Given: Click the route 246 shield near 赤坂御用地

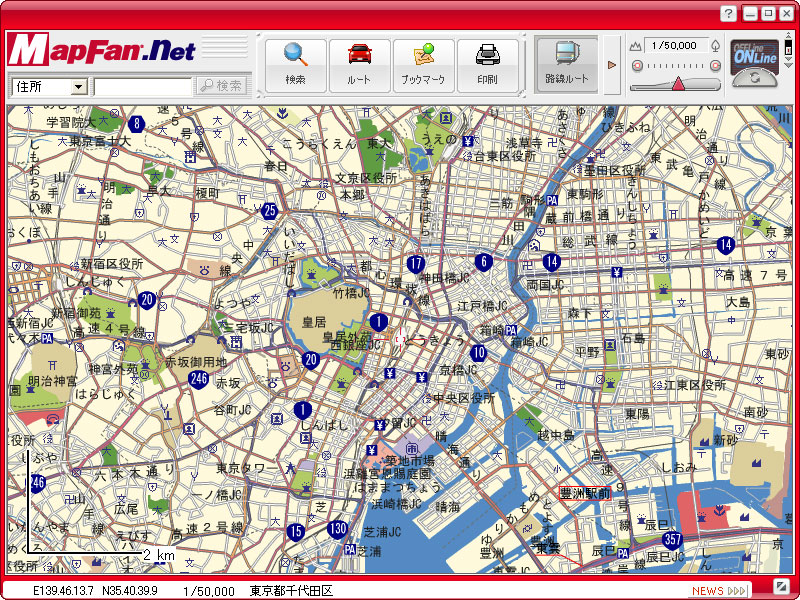Looking at the screenshot, I should pos(198,379).
